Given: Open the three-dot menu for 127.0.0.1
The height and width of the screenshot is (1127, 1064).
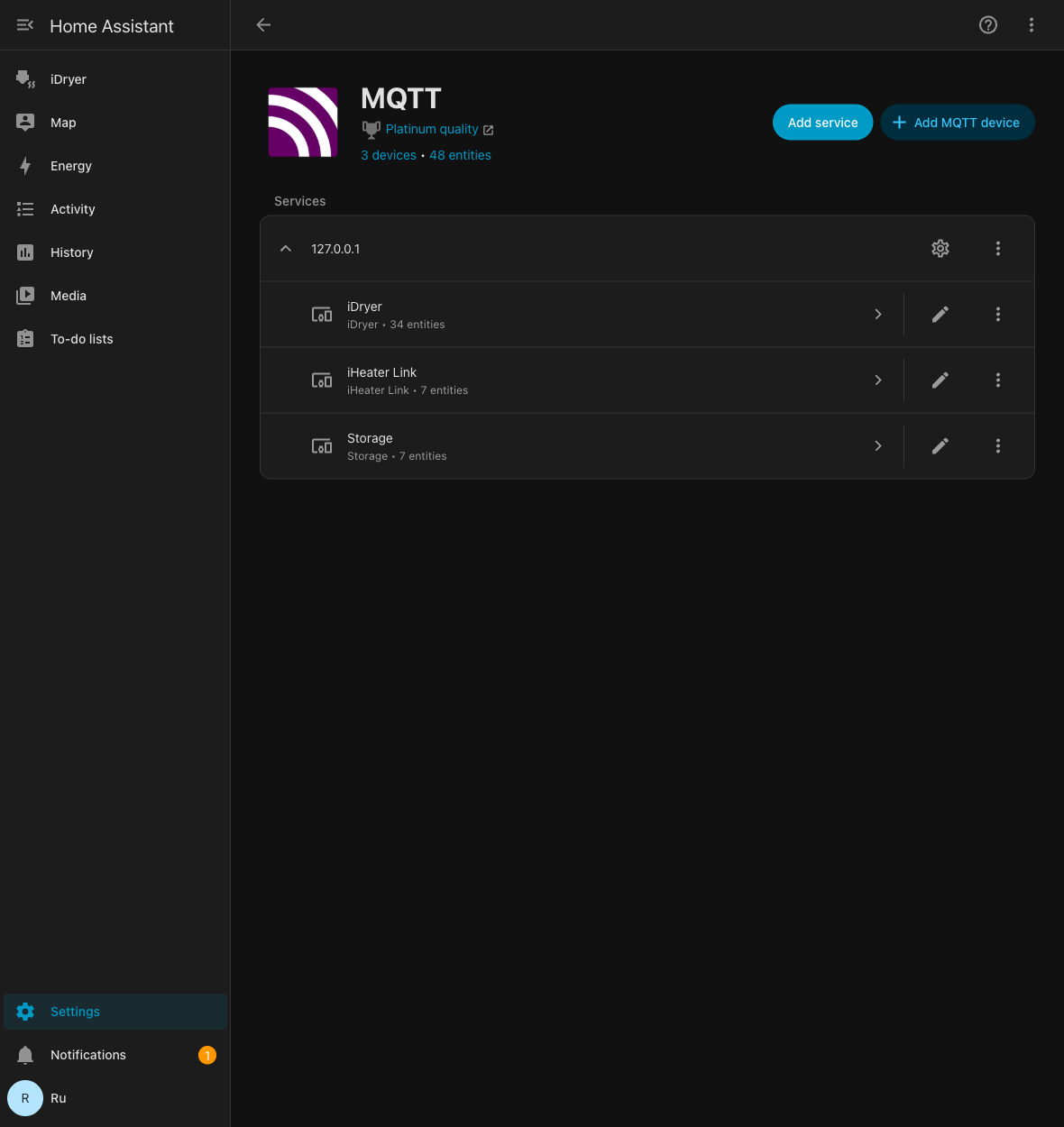Looking at the screenshot, I should click(998, 249).
